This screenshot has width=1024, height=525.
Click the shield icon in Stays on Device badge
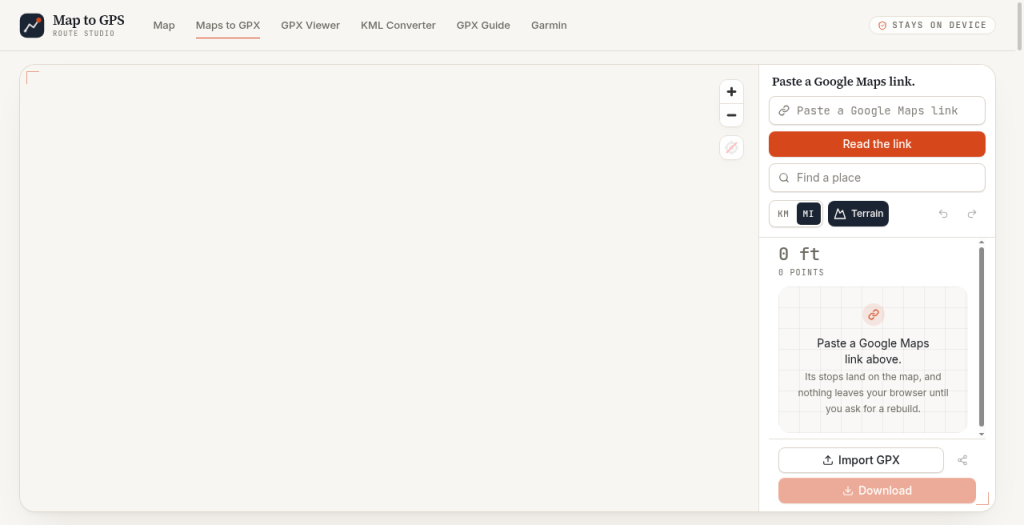click(x=882, y=25)
